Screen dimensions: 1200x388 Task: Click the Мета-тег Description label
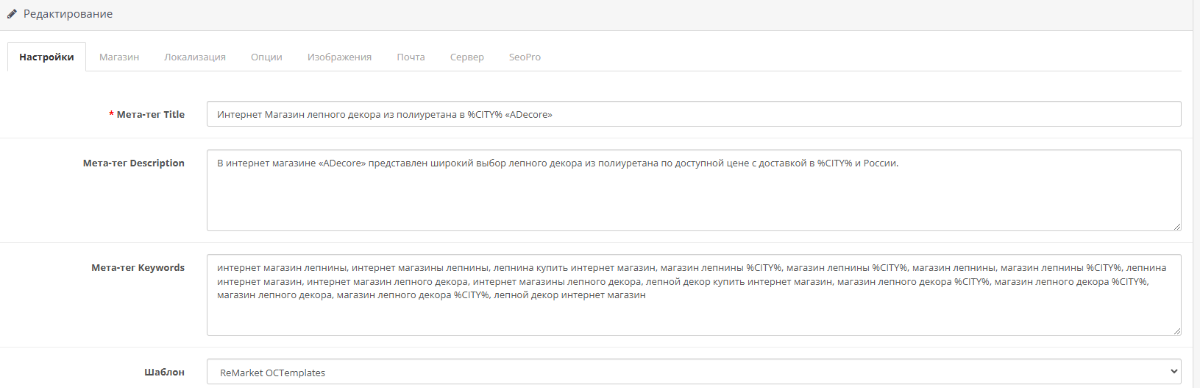134,163
